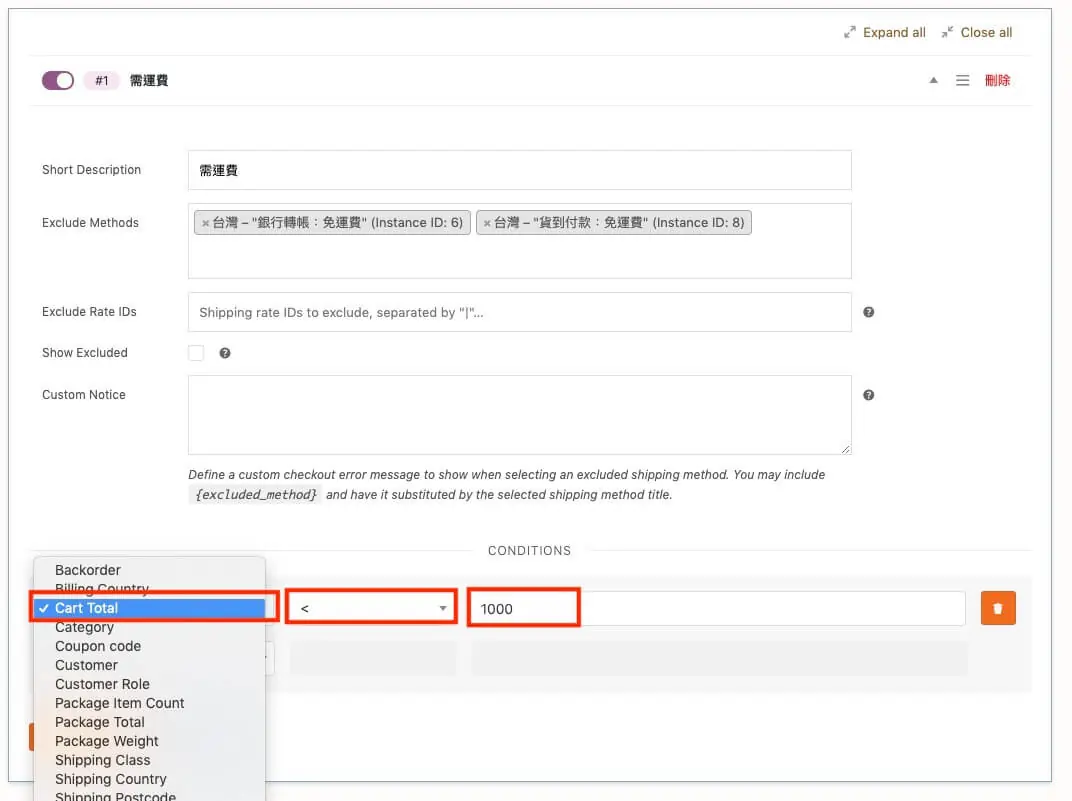Open help icon for Exclude Rate IDs

868,312
